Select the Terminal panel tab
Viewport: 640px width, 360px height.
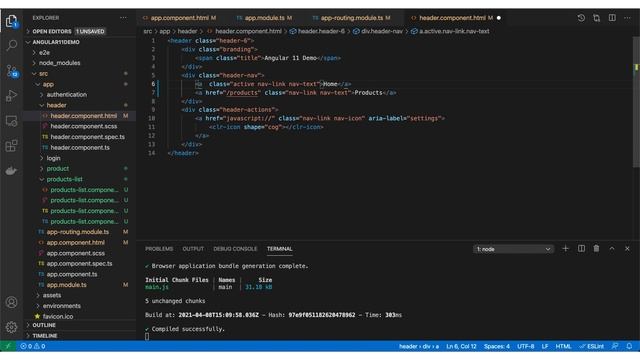pos(280,249)
